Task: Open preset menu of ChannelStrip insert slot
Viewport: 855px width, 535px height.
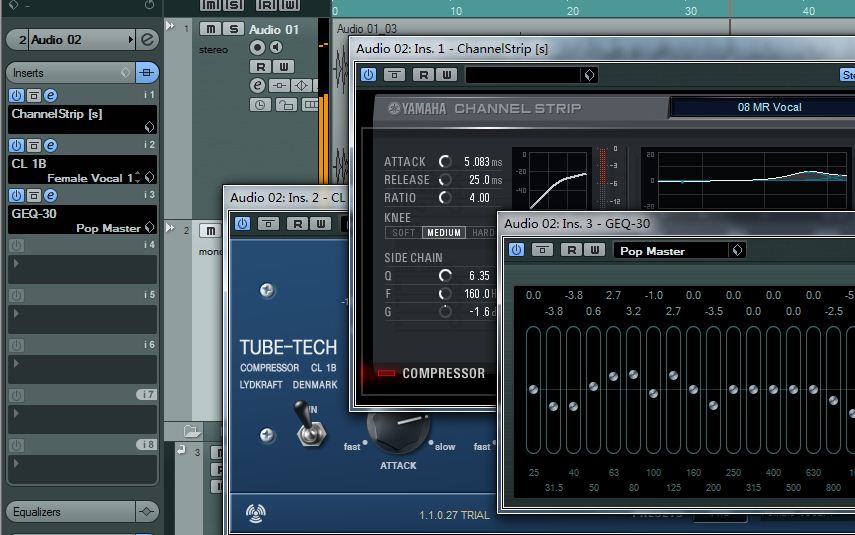Action: point(149,127)
